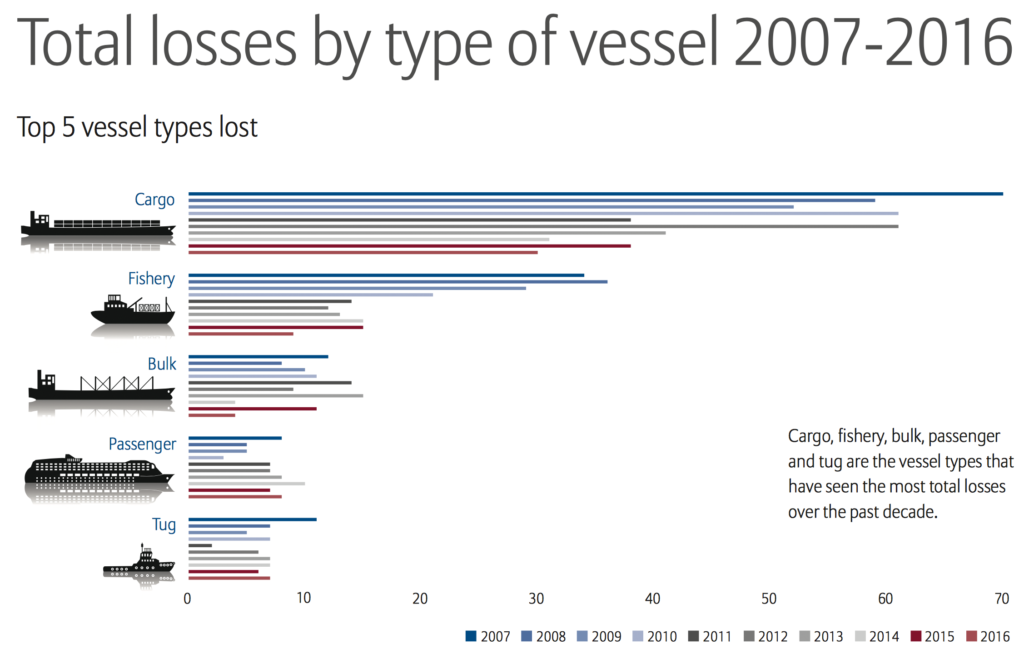
Task: Click the 70 axis tick label
Action: click(x=1002, y=599)
